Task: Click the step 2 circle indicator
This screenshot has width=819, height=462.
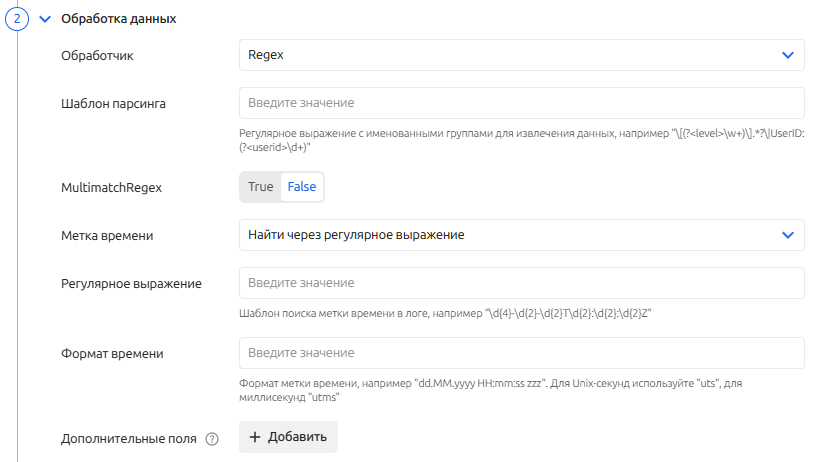Action: [17, 18]
